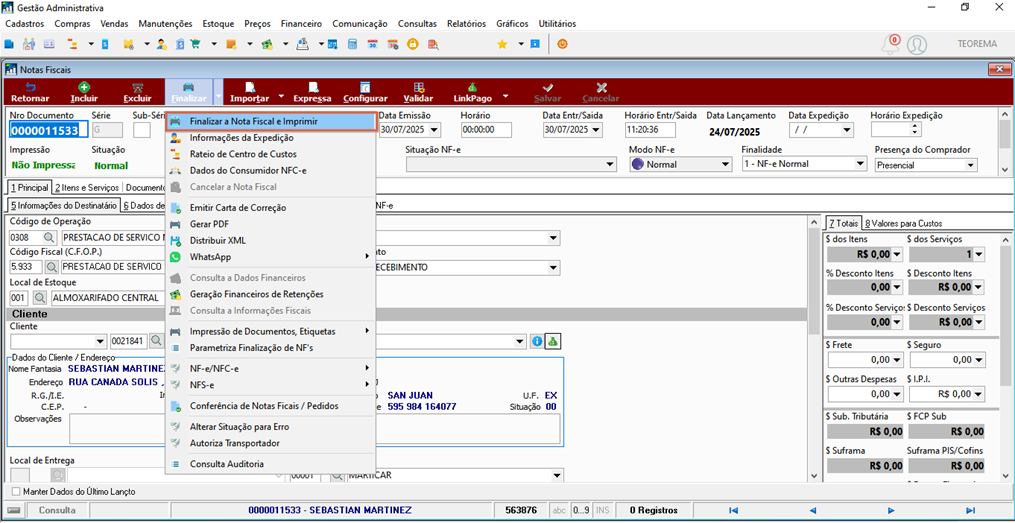Go to the last record arrow
The height and width of the screenshot is (523, 1015).
coord(970,510)
